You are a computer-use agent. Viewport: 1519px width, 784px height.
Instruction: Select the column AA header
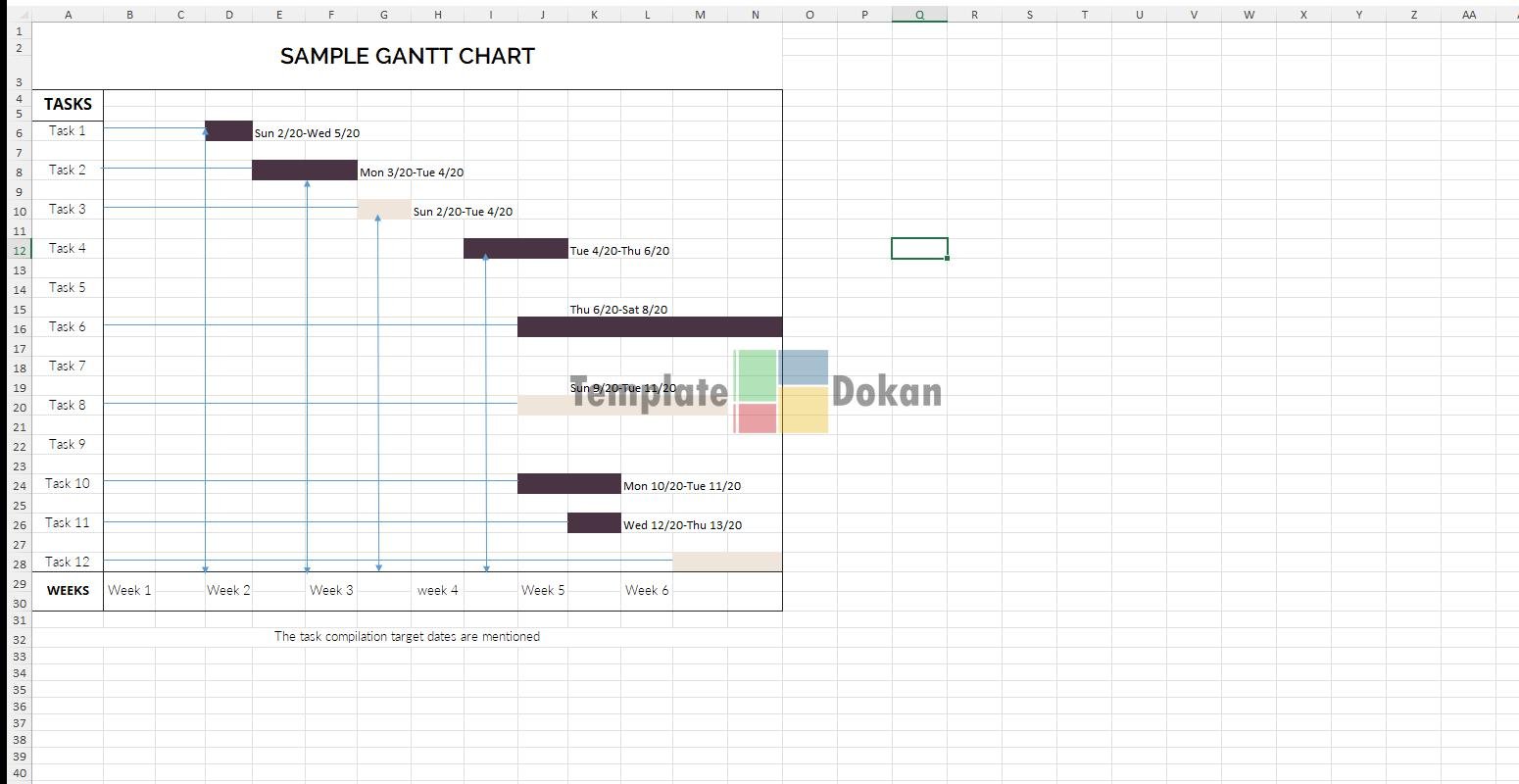[x=1468, y=15]
